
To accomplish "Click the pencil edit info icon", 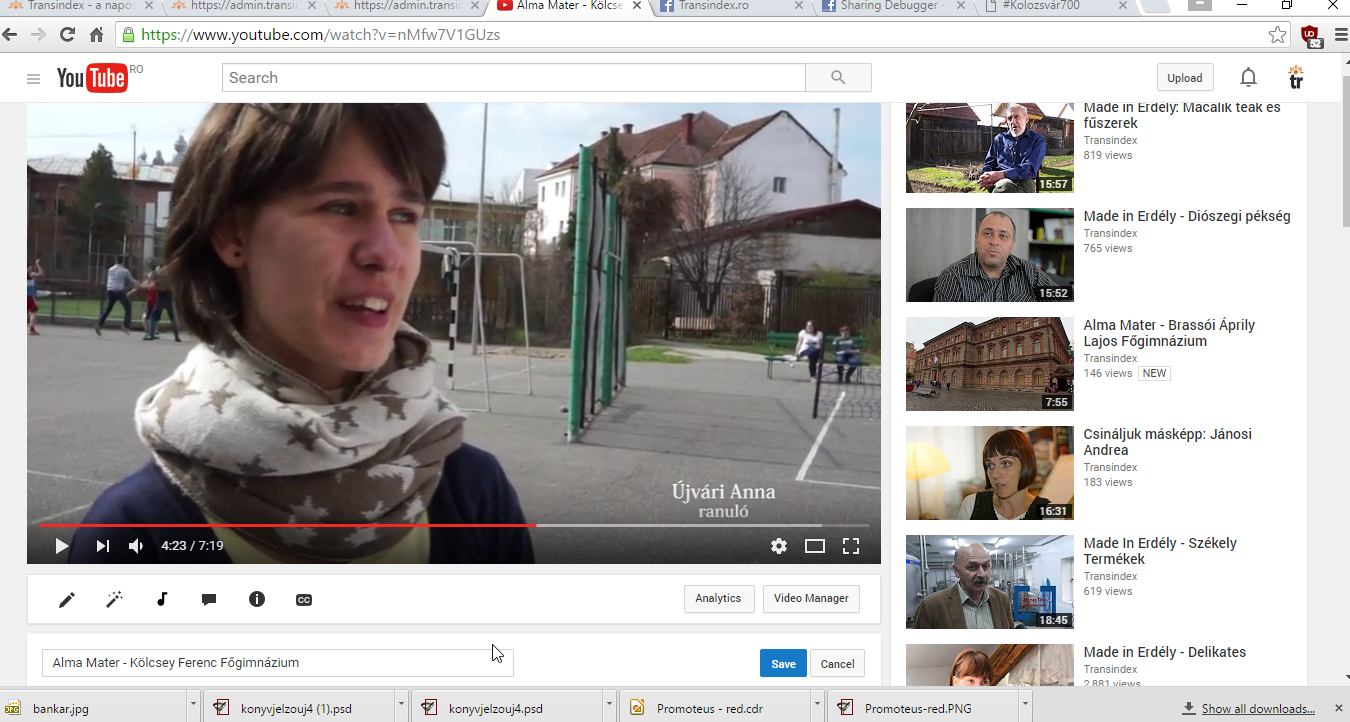I will coord(67,600).
